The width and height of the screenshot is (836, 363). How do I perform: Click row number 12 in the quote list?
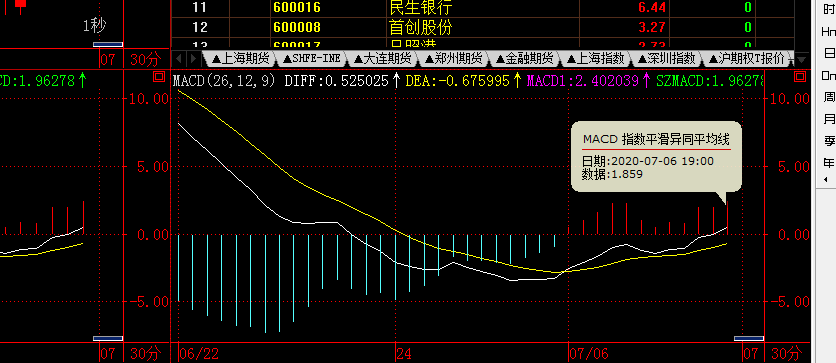(x=199, y=27)
